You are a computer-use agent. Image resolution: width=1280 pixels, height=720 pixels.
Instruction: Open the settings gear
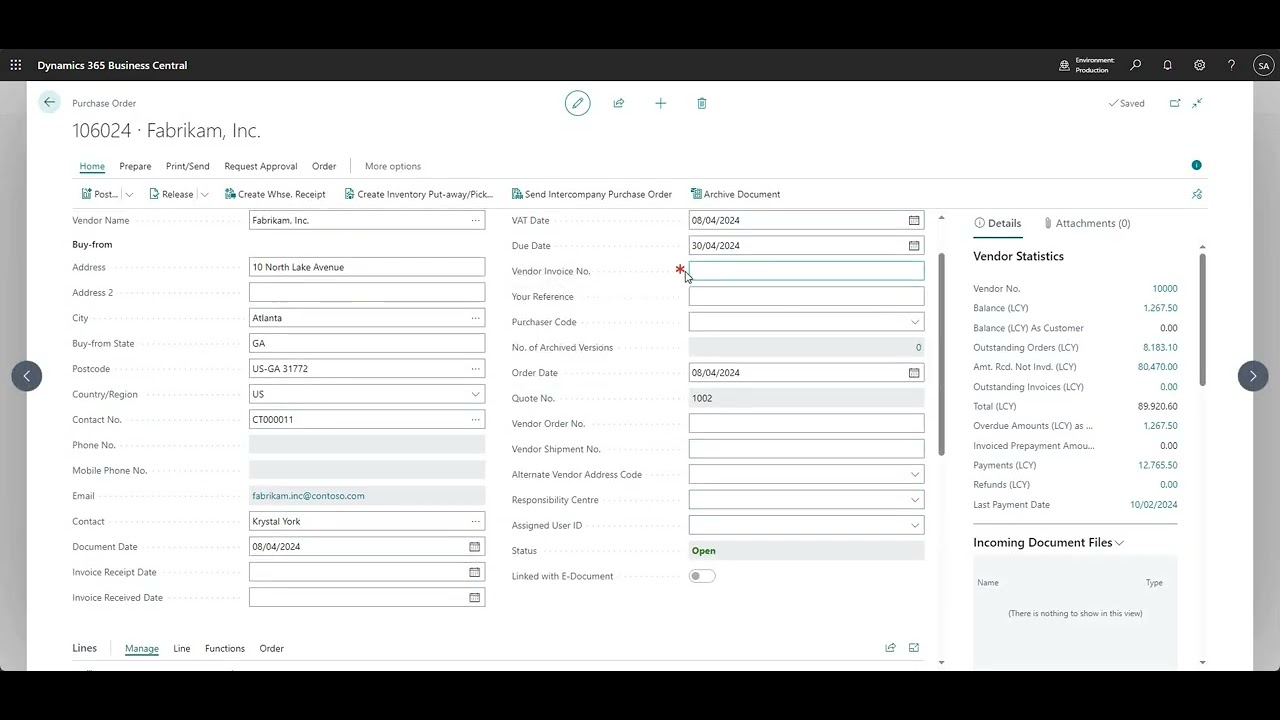[x=1199, y=65]
